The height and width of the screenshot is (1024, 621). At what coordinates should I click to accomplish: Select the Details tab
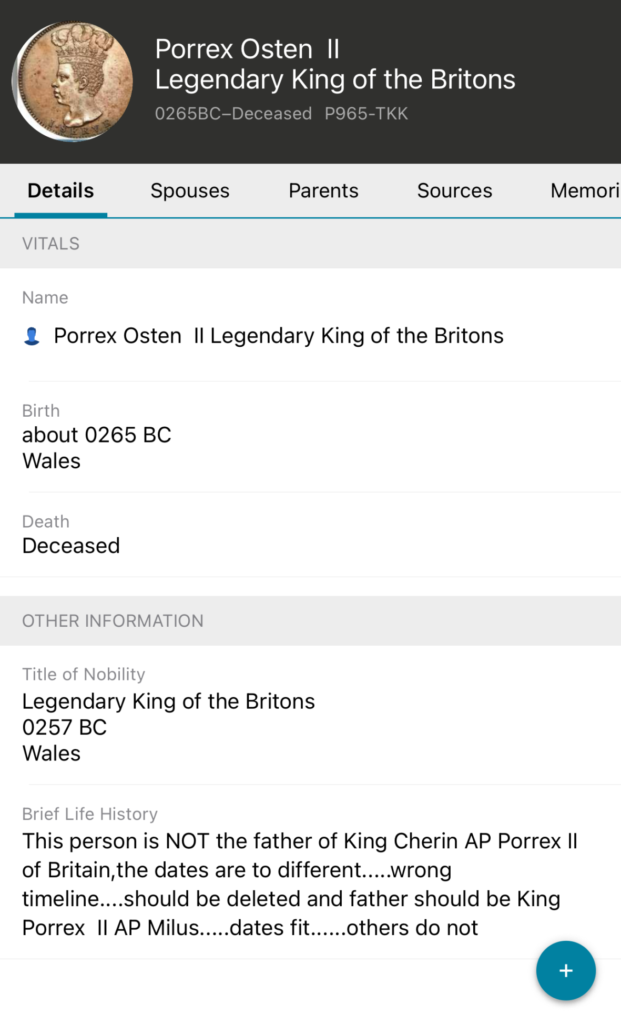(x=61, y=191)
